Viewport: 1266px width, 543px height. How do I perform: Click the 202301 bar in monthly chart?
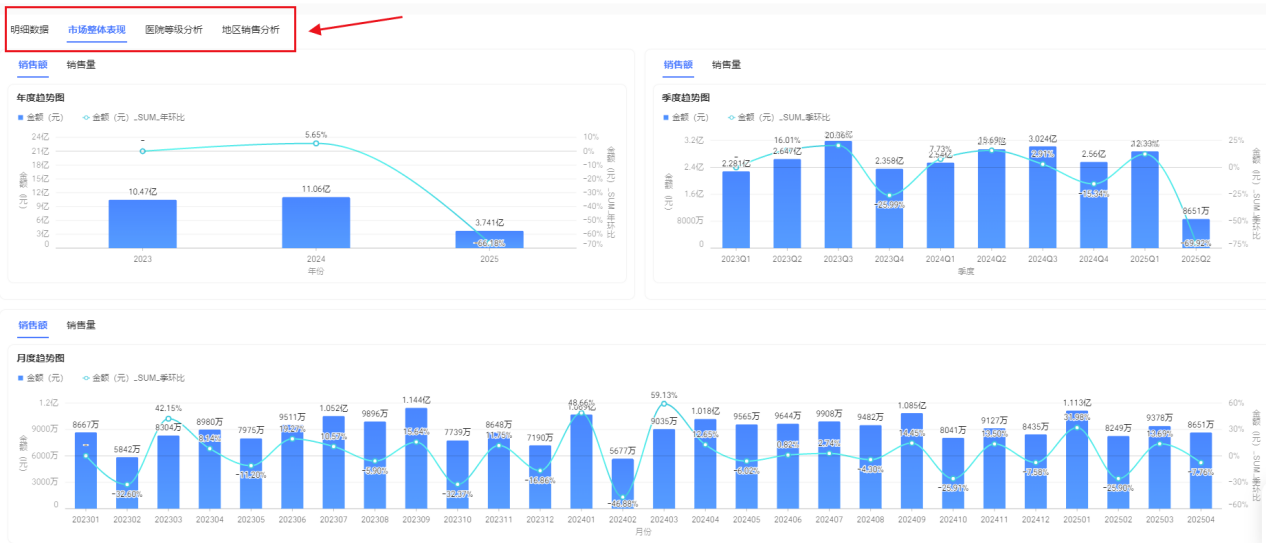click(x=86, y=469)
